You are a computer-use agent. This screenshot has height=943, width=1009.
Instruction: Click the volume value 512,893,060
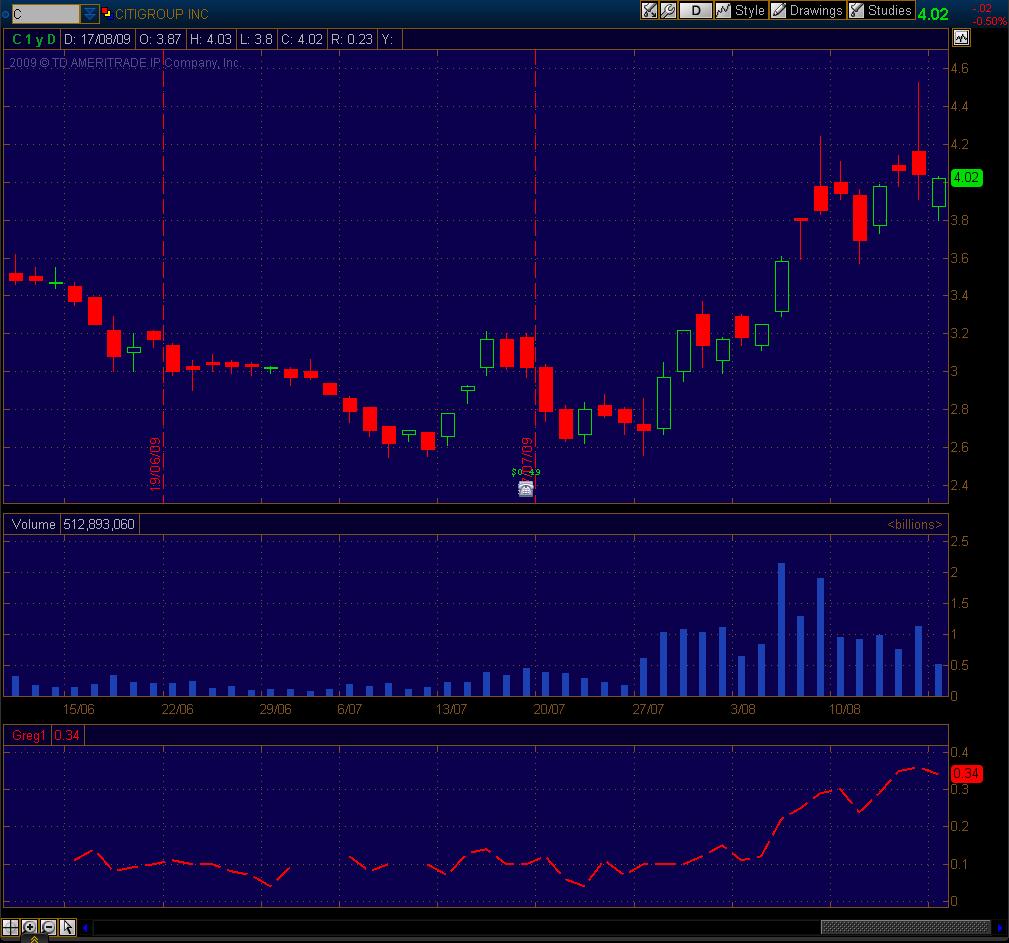coord(99,524)
